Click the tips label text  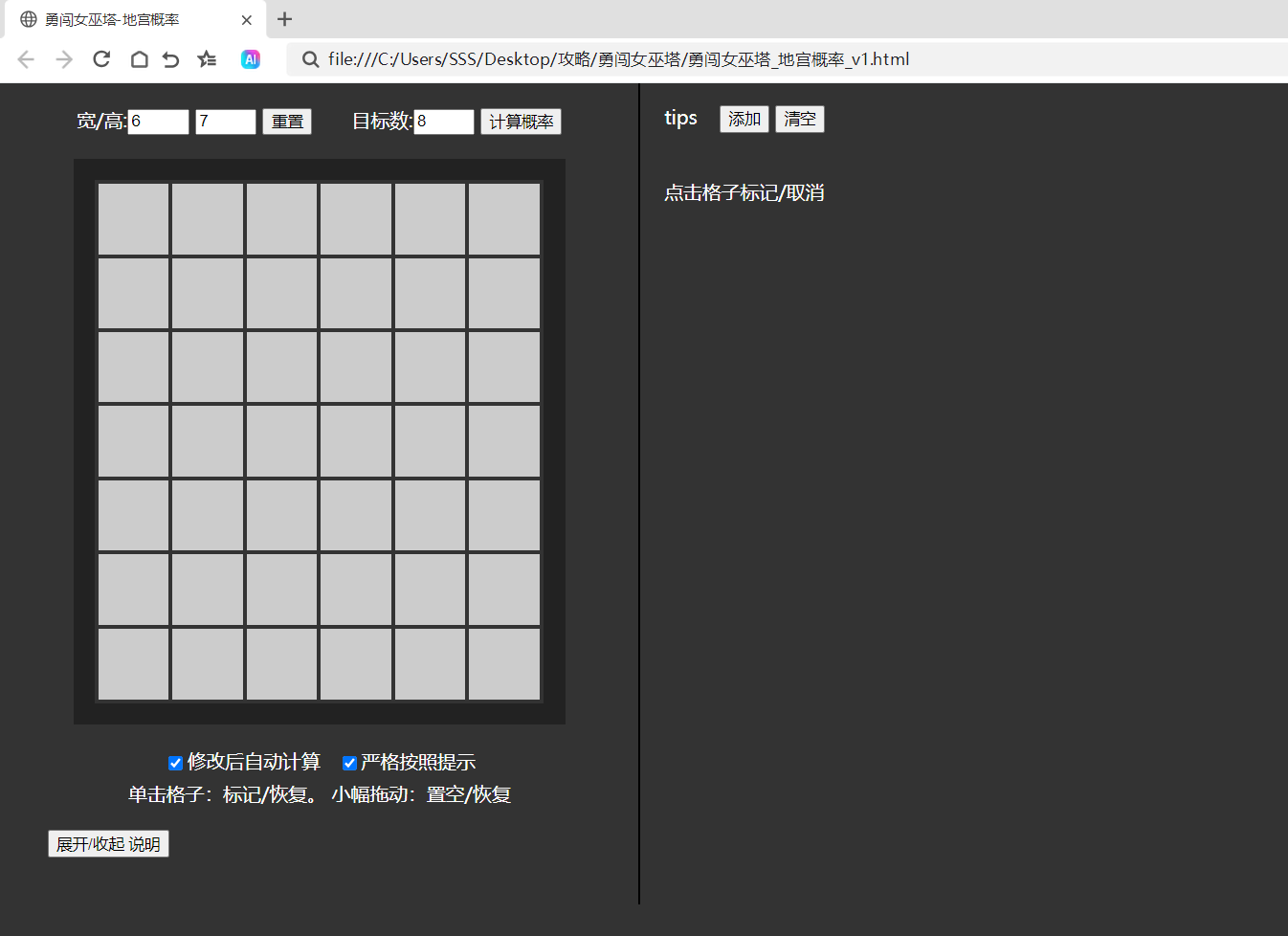click(x=680, y=119)
